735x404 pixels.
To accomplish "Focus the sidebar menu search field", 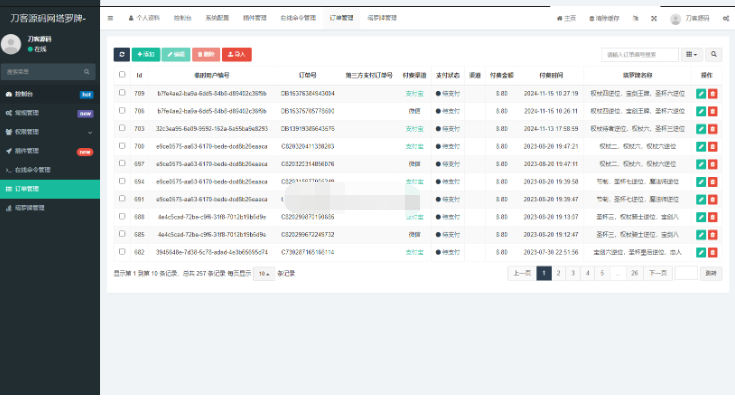I will pyautogui.click(x=42, y=72).
